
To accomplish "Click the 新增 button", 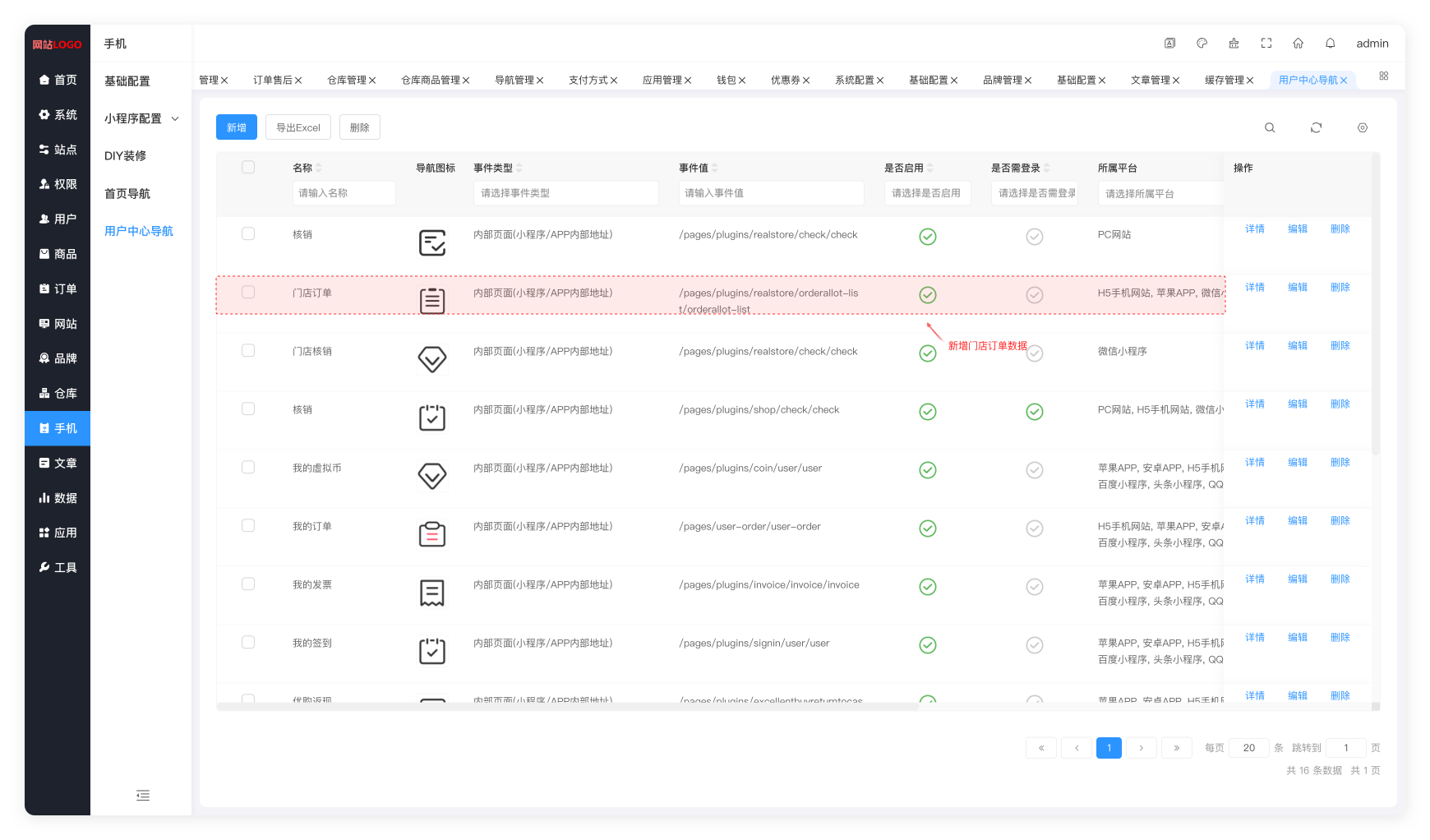I will coord(237,127).
